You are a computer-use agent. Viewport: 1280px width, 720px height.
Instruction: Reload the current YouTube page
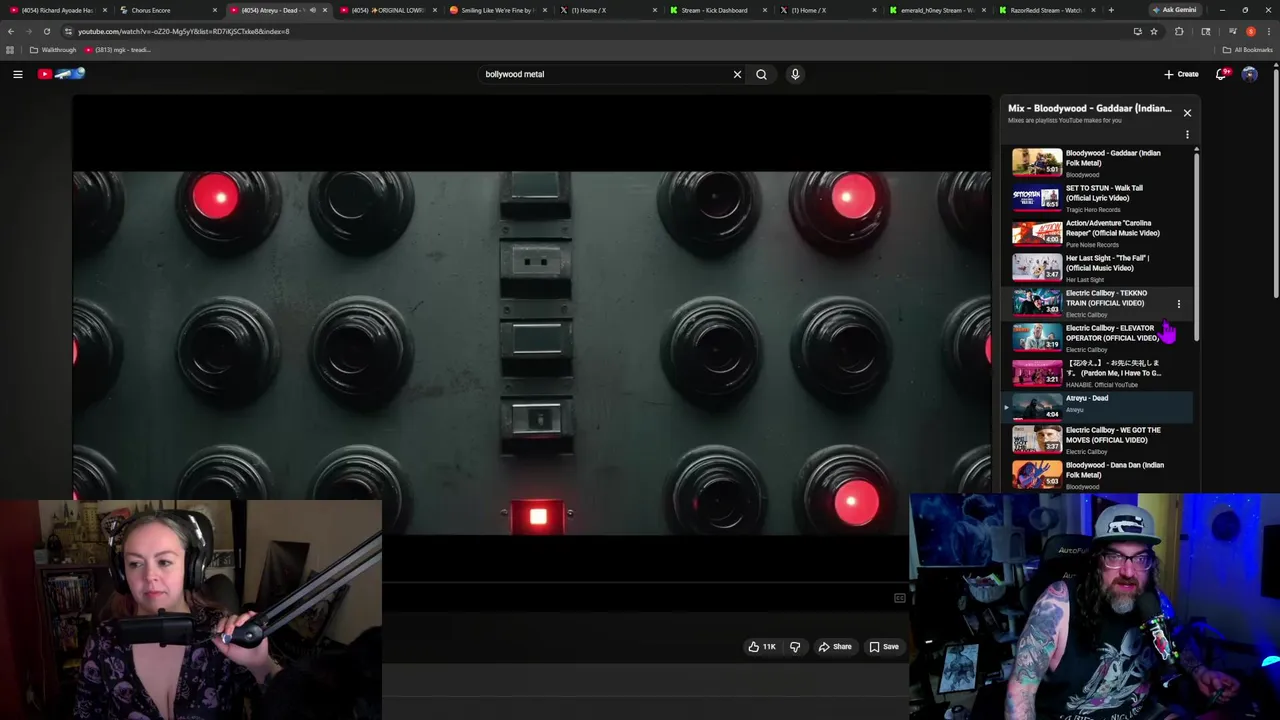coord(46,31)
